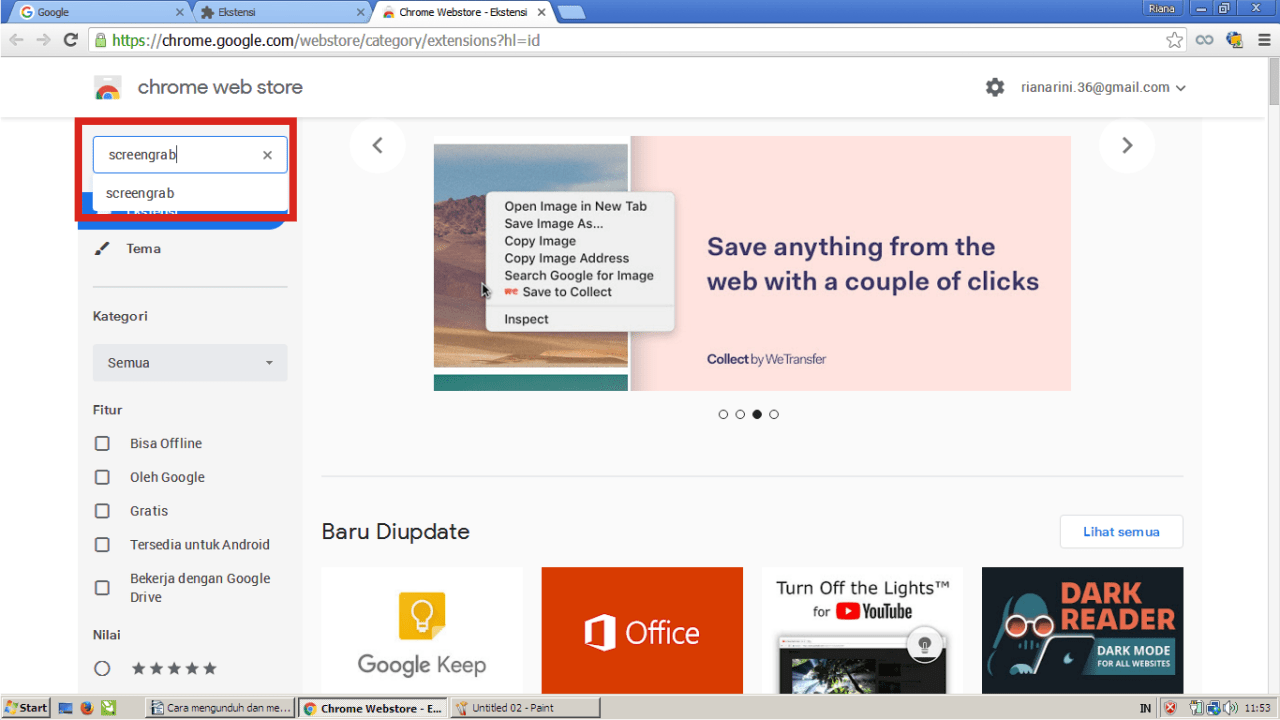Go to the second carousel dot
The height and width of the screenshot is (720, 1280).
pos(740,414)
